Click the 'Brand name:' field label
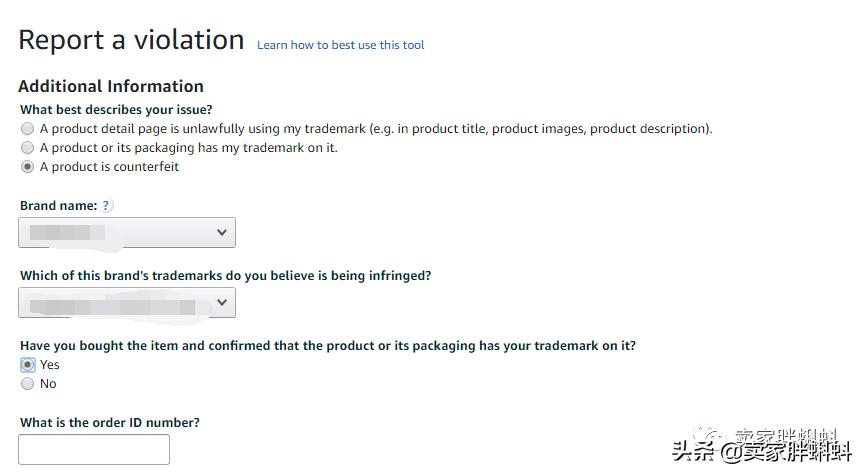Viewport: 866px width, 476px height. (x=58, y=205)
